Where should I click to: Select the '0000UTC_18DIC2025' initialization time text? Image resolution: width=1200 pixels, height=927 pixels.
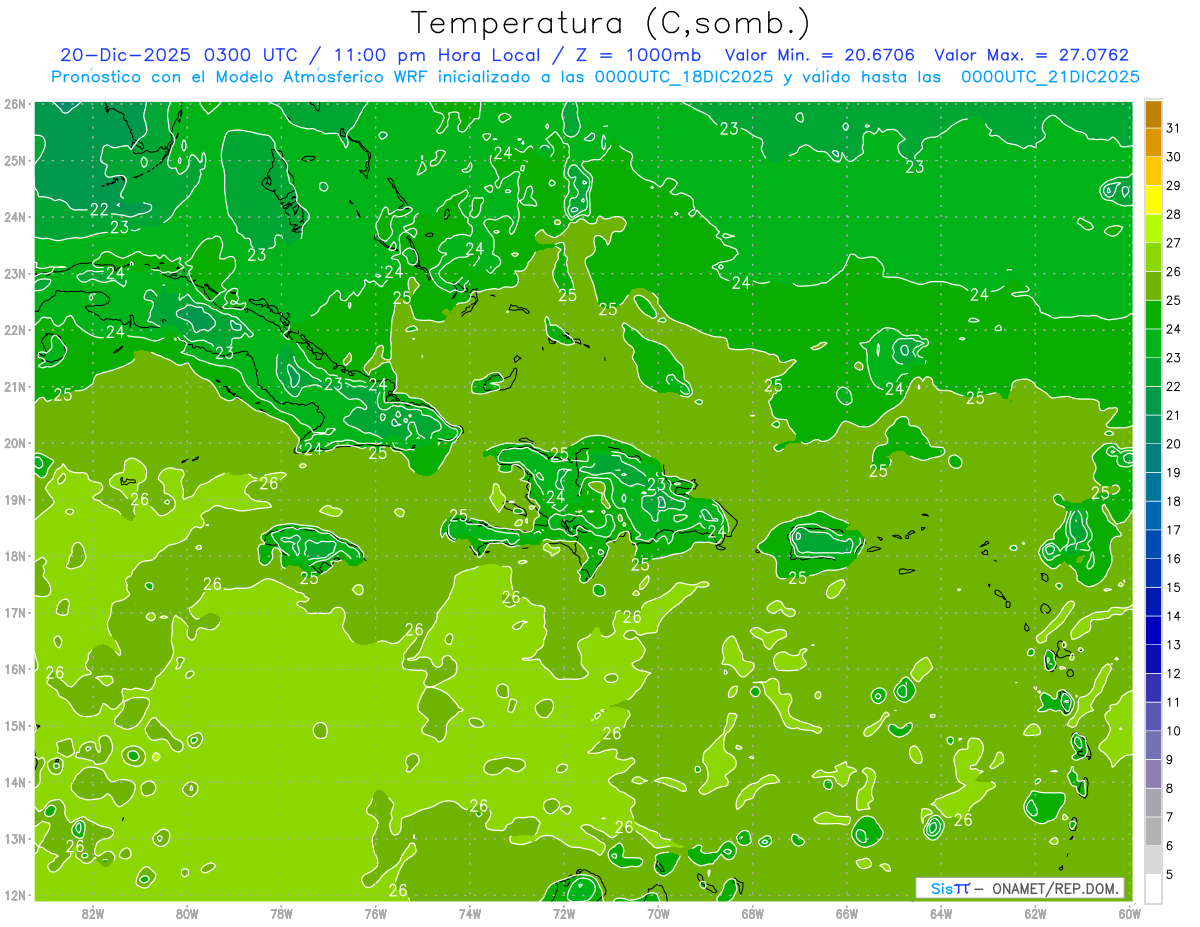pos(684,77)
